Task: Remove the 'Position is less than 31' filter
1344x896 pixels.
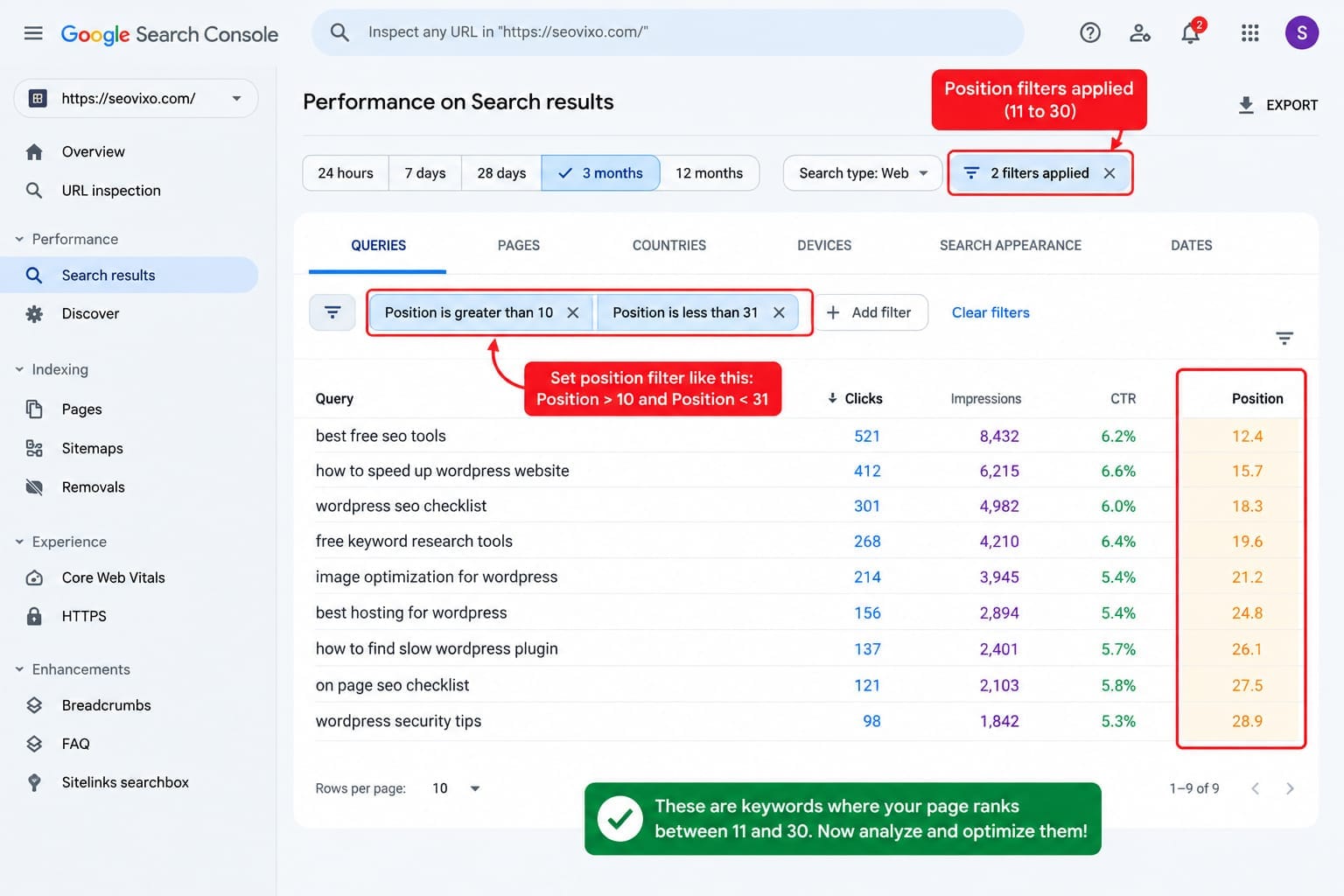Action: (779, 312)
